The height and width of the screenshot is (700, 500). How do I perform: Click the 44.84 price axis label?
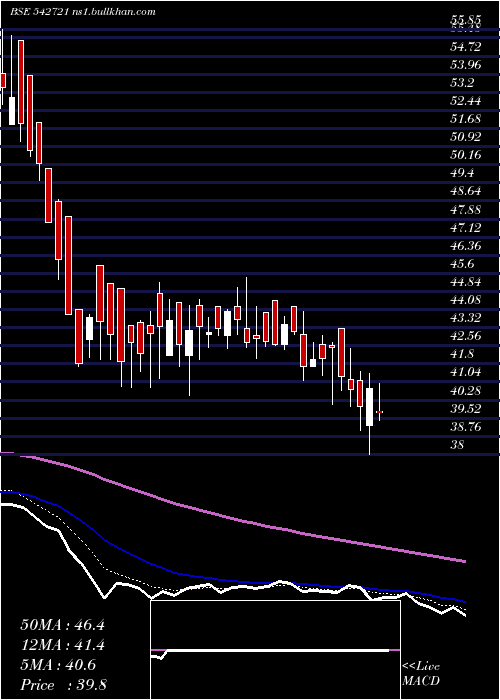pos(466,282)
